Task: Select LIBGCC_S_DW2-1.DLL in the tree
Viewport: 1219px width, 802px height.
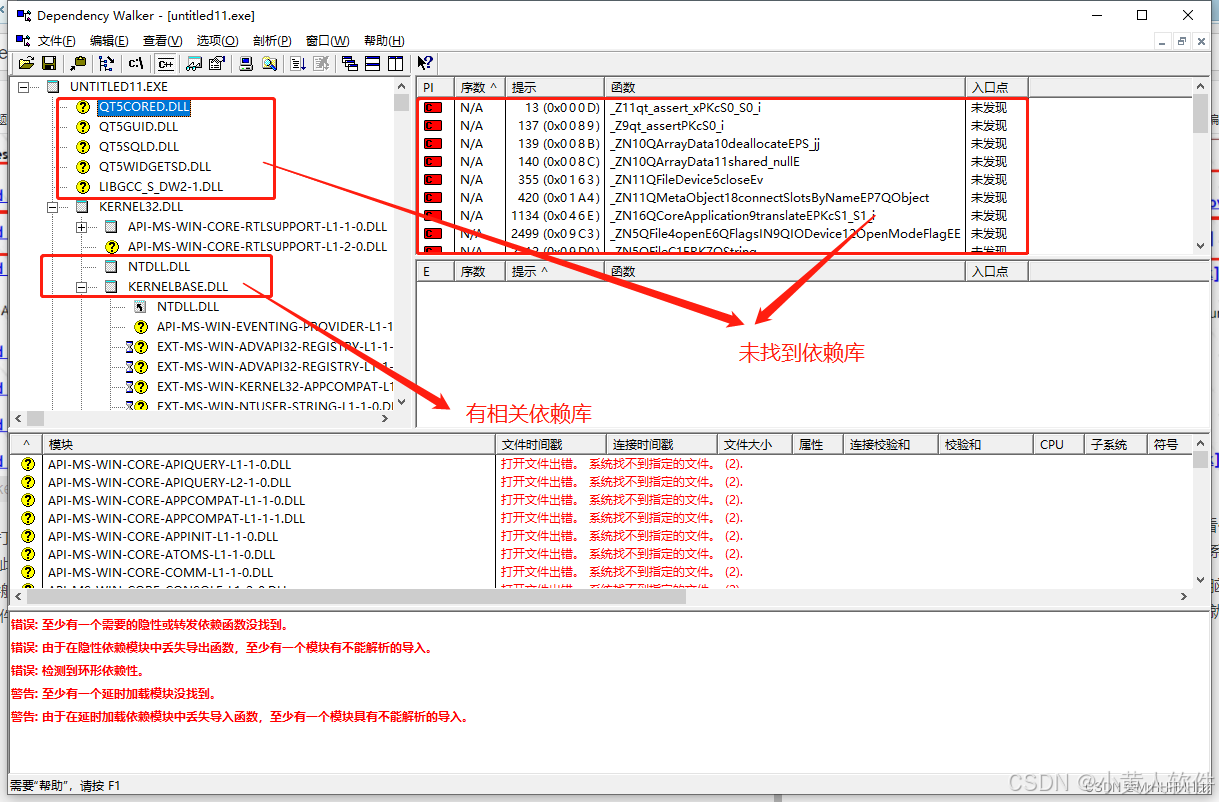Action: 161,187
